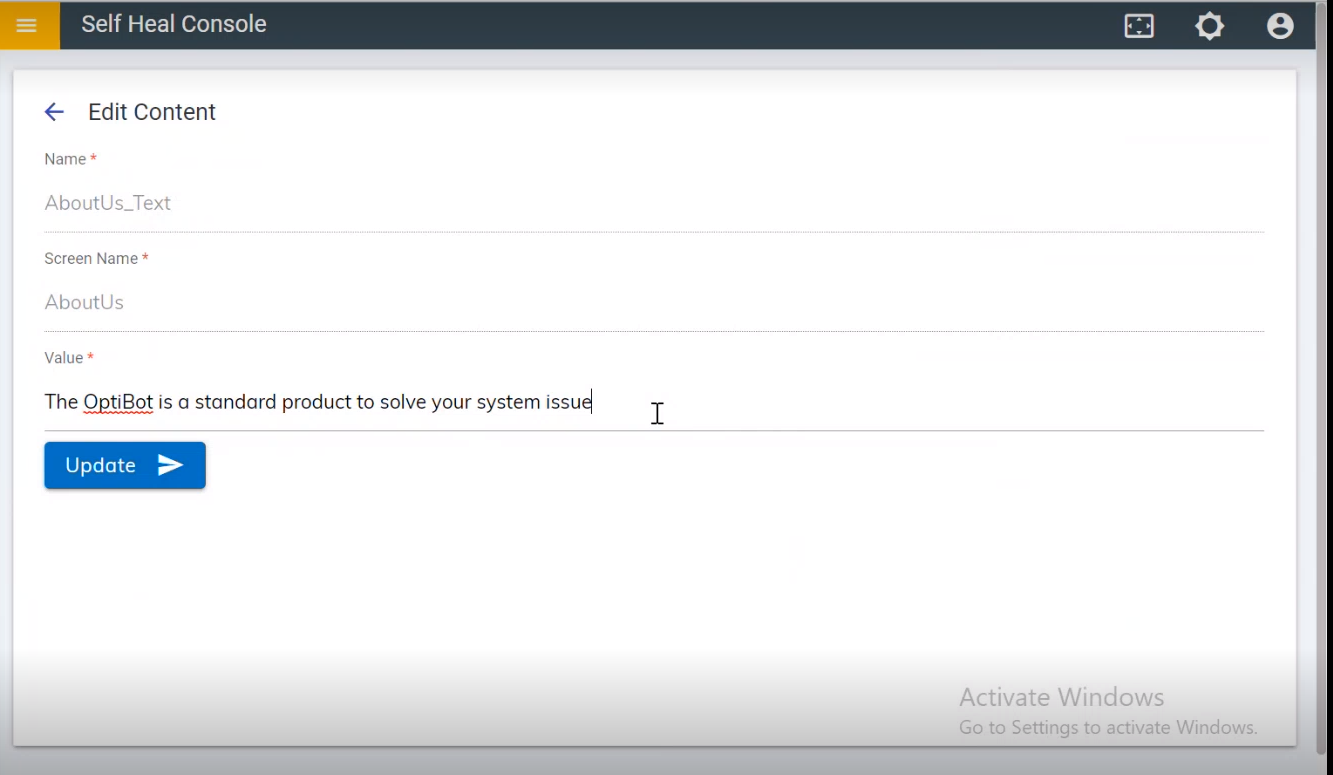Click the Value field label
The image size is (1333, 775).
(x=64, y=357)
